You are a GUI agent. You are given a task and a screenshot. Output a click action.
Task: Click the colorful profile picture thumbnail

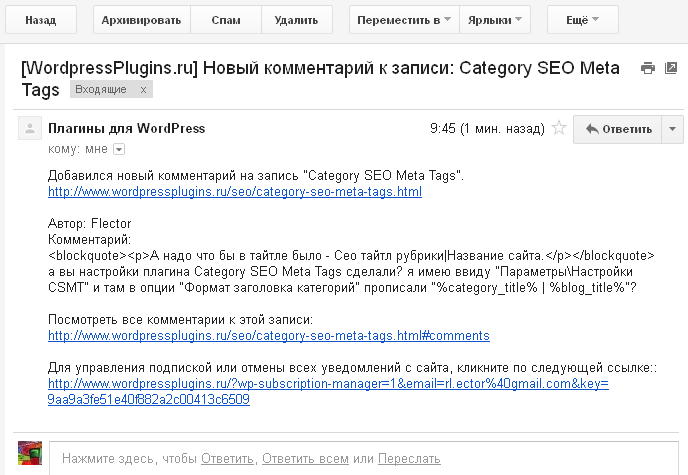point(30,453)
